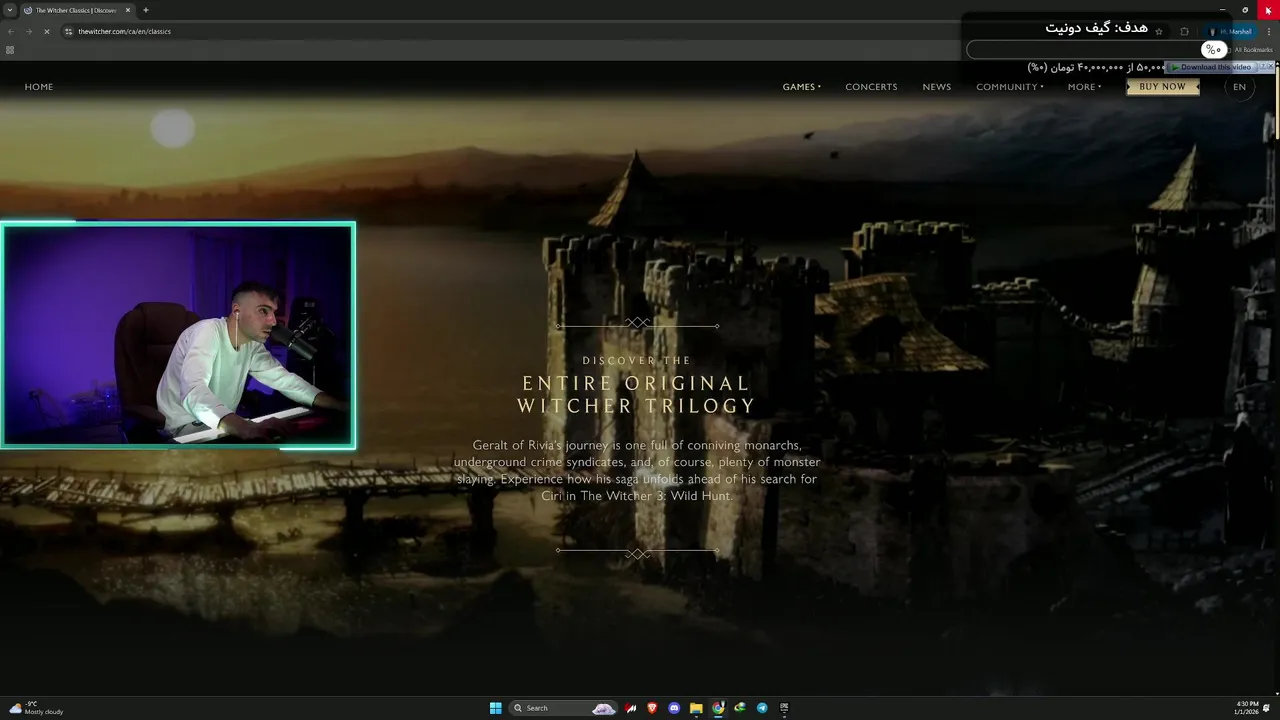The height and width of the screenshot is (720, 1280).
Task: Open Epic Games Launcher from taskbar
Action: click(x=784, y=708)
